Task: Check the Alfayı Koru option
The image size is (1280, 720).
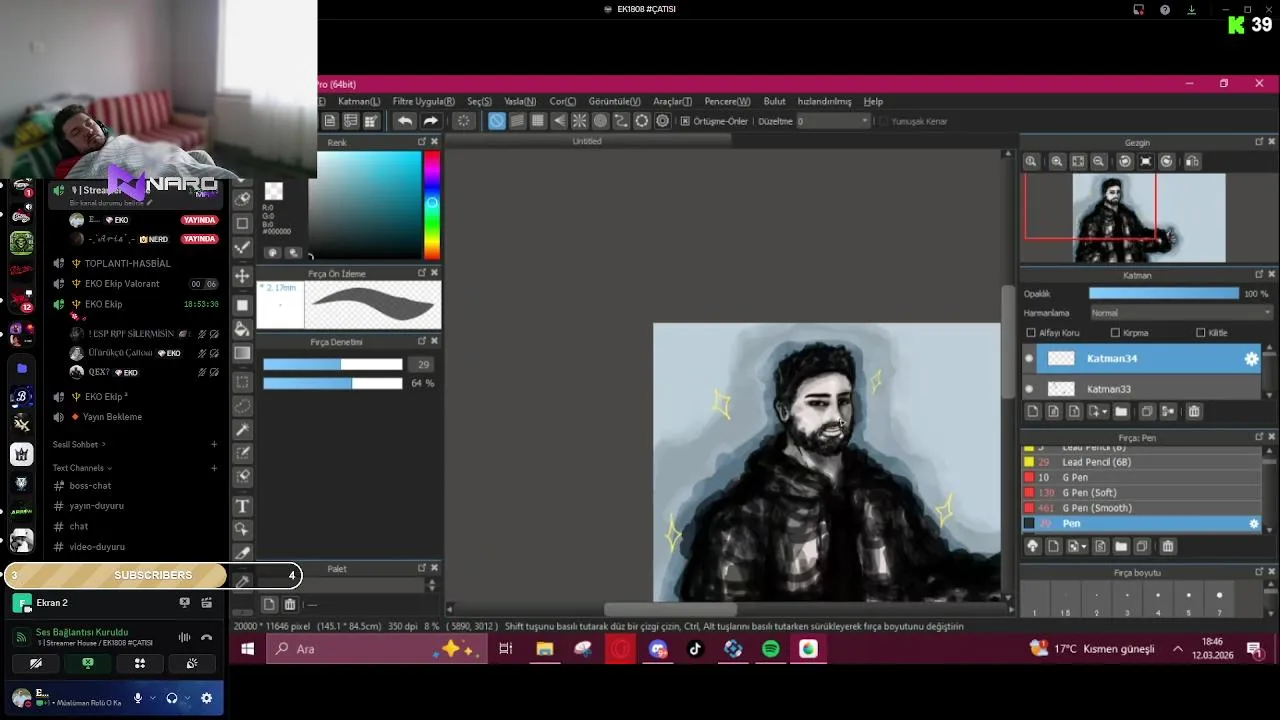Action: pyautogui.click(x=1031, y=333)
